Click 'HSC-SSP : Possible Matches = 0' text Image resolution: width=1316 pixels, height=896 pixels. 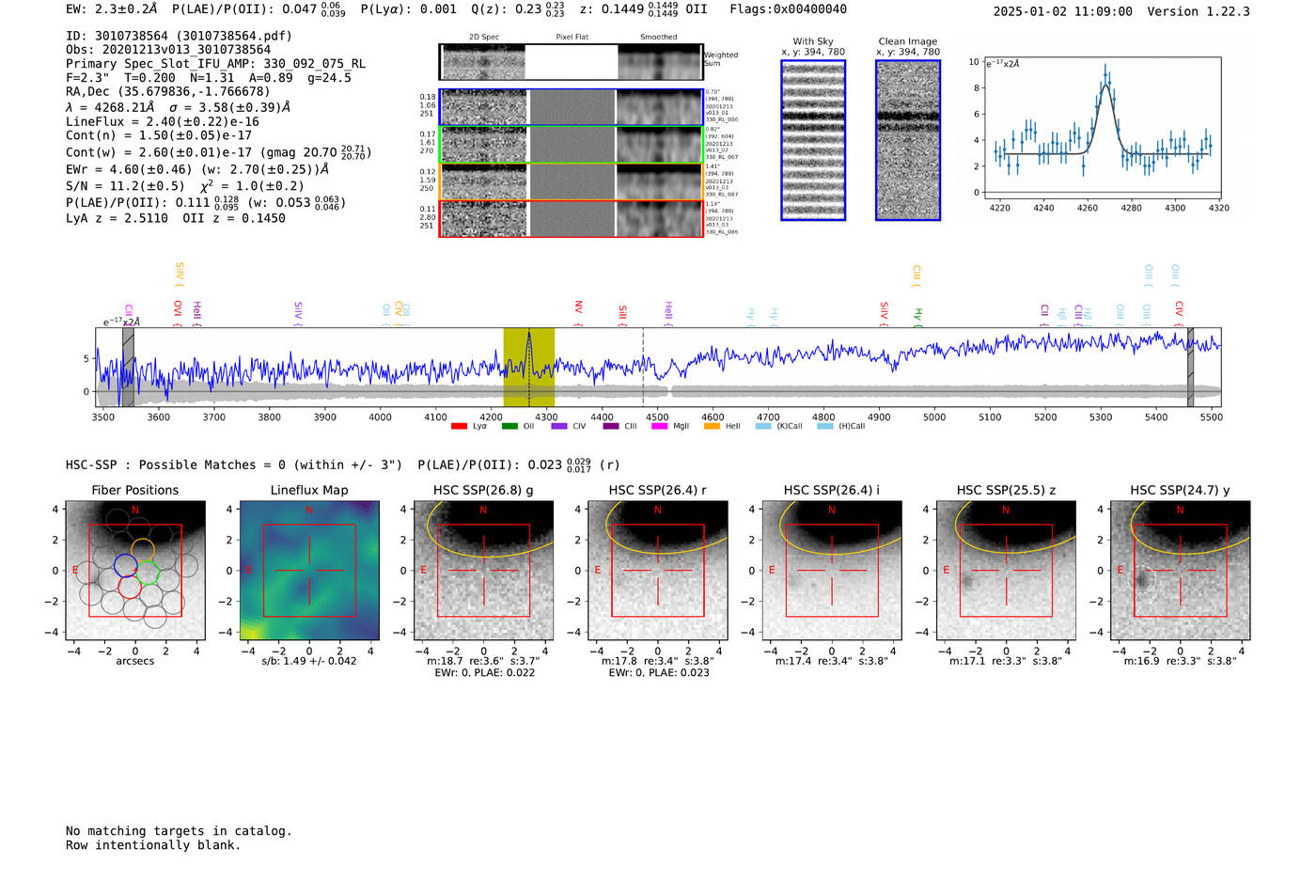(x=176, y=464)
